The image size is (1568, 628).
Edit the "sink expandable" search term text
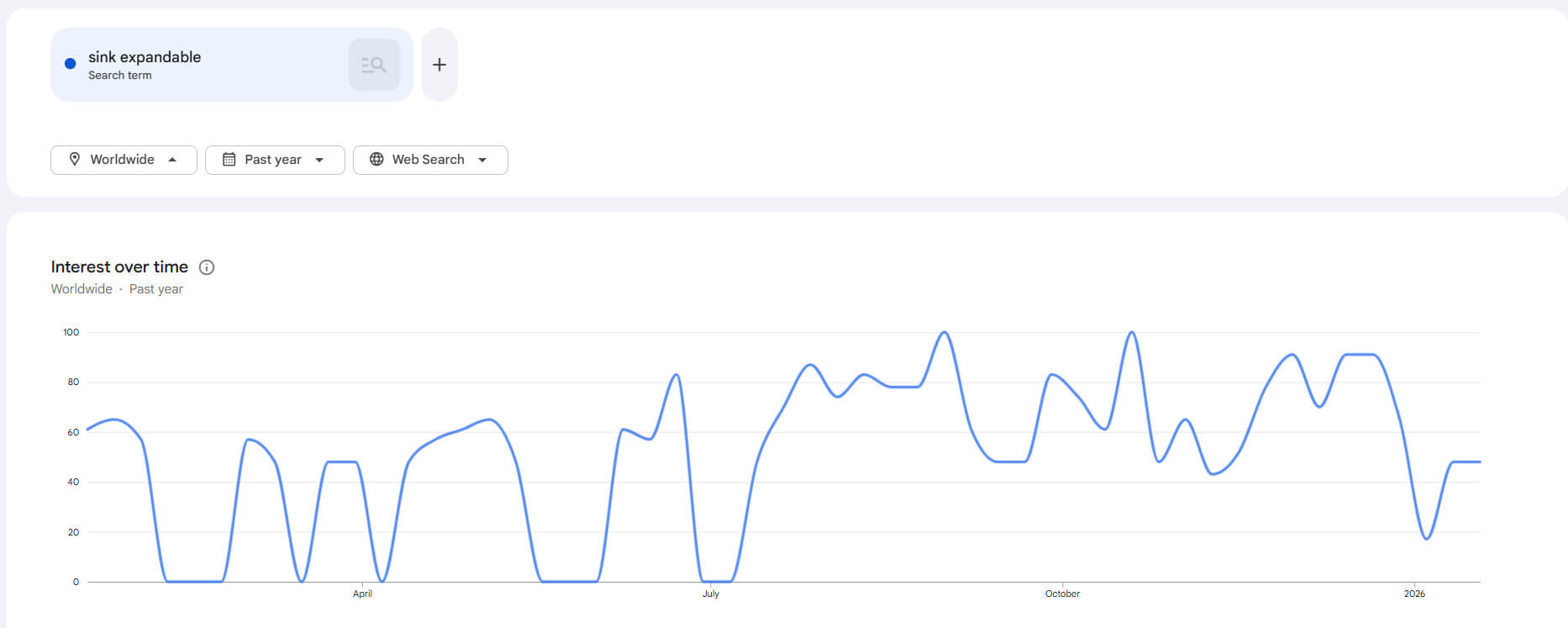[145, 57]
